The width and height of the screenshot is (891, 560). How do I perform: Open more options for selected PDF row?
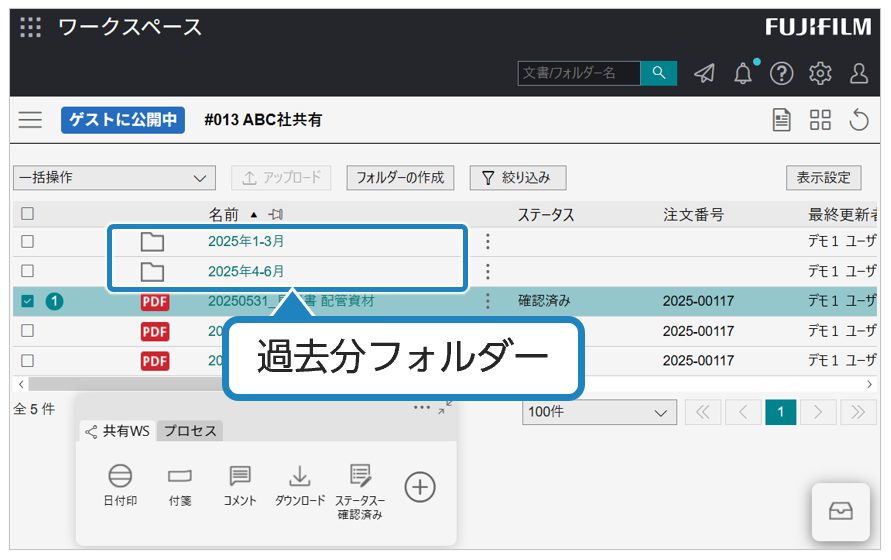pos(488,301)
